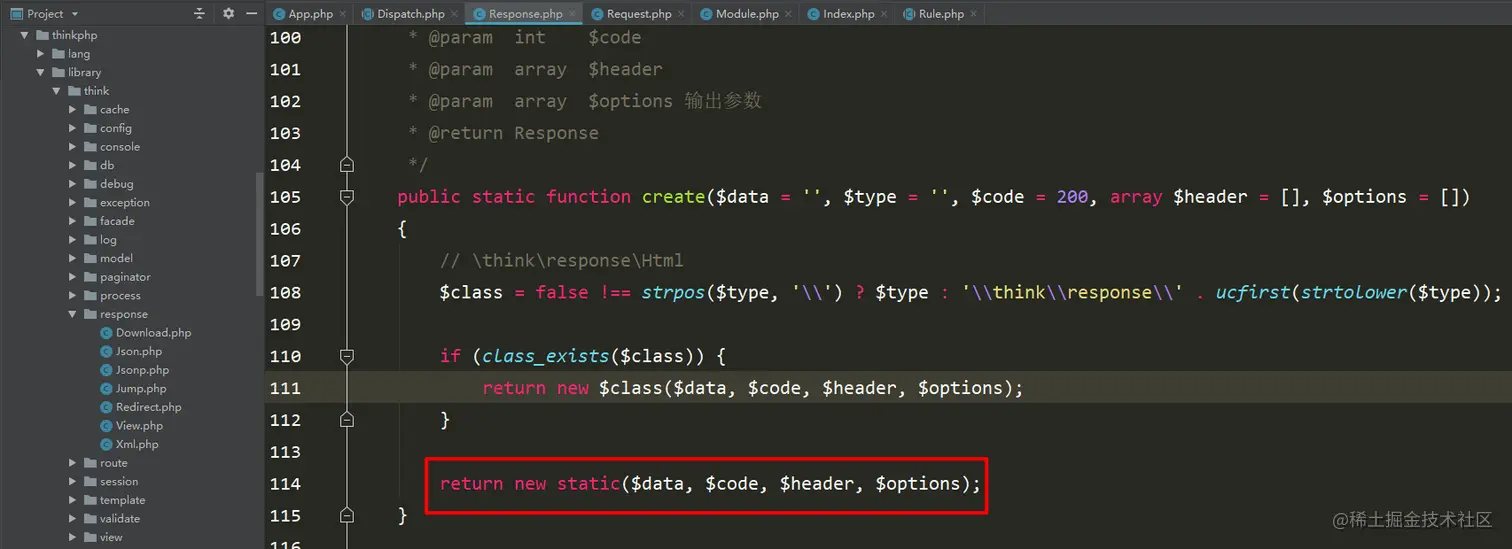Expand the console folder
Image resolution: width=1512 pixels, height=549 pixels.
tap(73, 146)
